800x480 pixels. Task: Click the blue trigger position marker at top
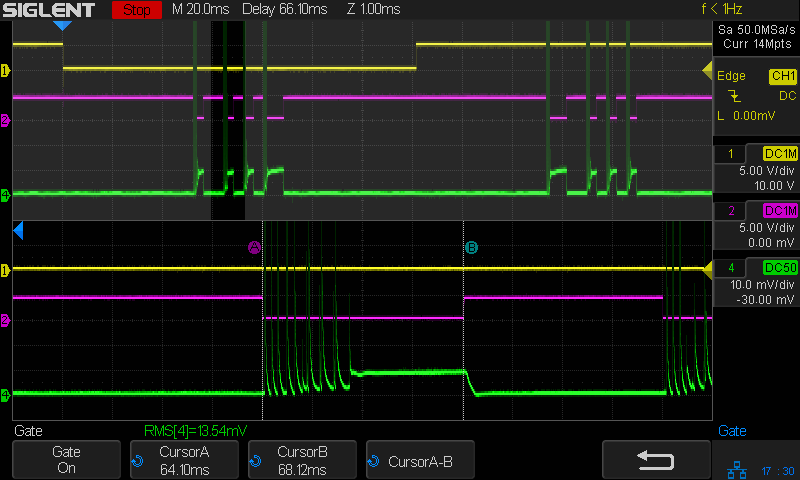[x=62, y=25]
